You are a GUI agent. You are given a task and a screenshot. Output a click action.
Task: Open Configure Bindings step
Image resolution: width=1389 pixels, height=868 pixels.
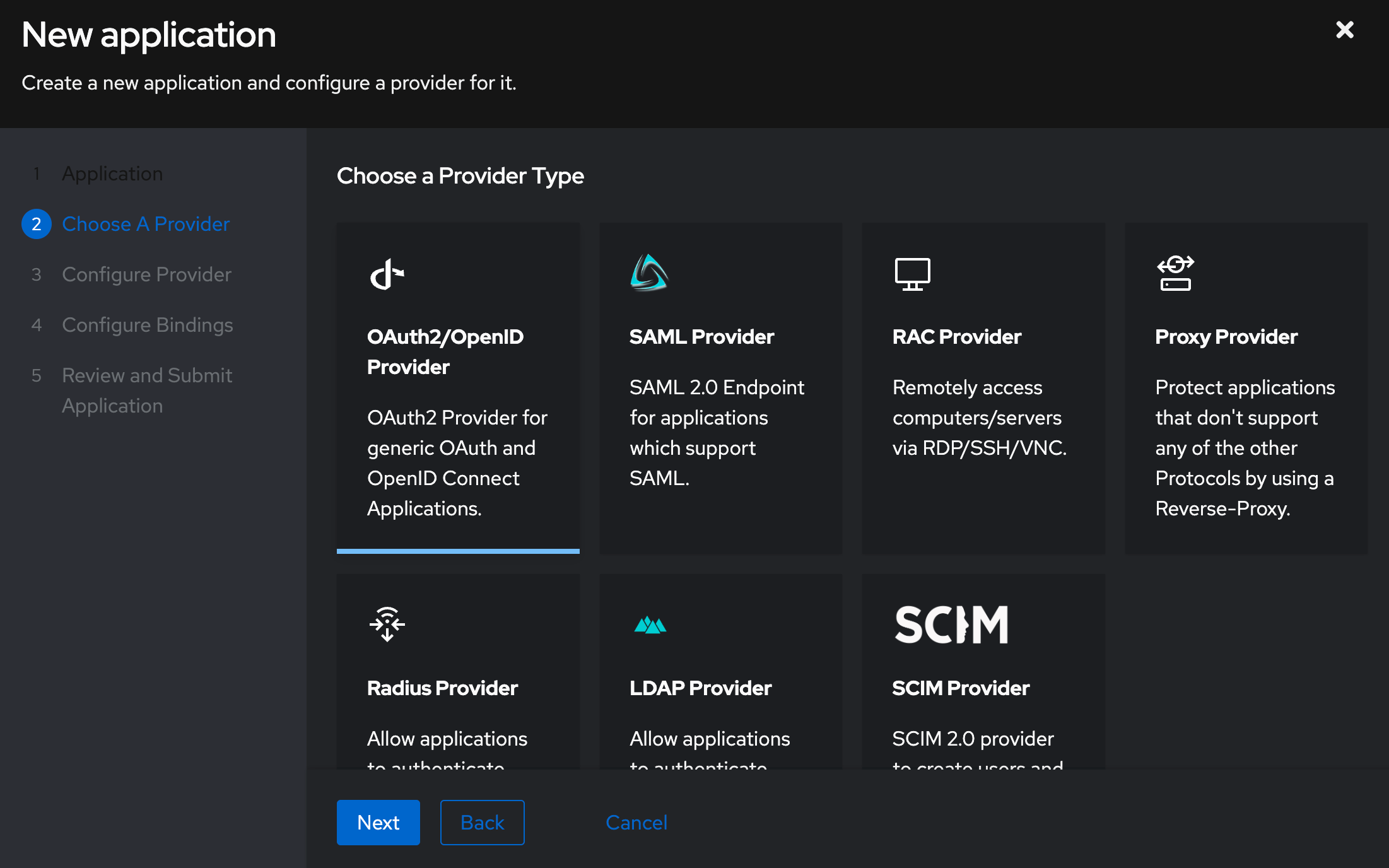pos(147,325)
